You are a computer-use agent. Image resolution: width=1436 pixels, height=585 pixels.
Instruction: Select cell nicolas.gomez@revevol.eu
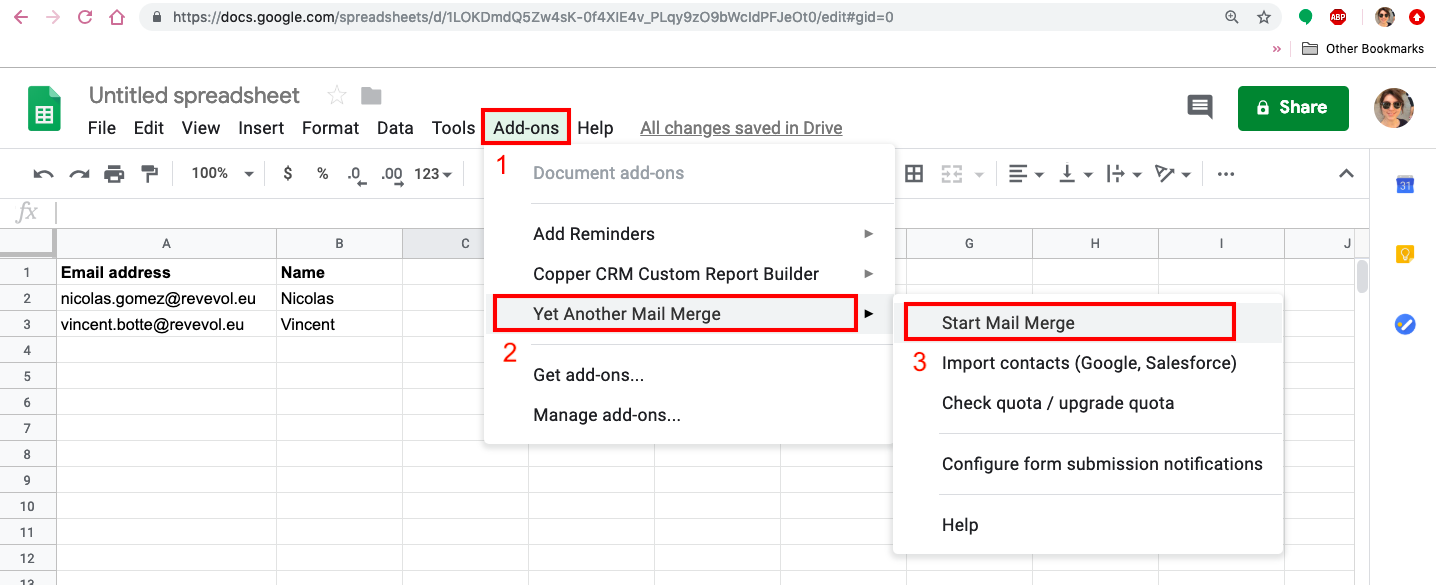[x=166, y=298]
